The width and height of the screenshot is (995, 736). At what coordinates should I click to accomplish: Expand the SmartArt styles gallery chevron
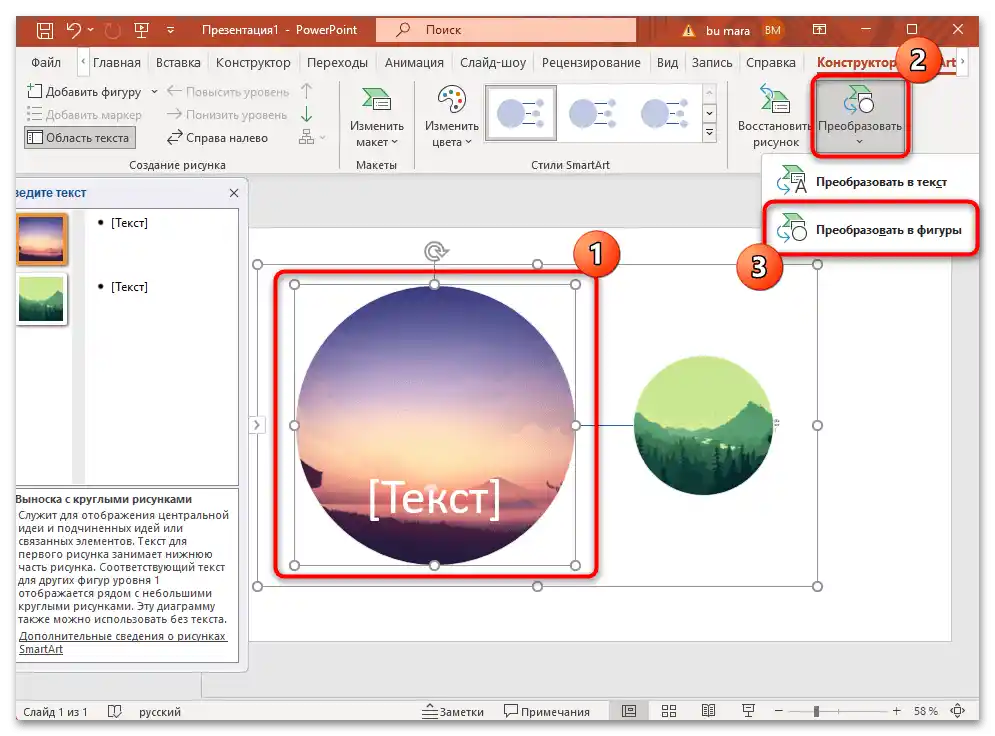tap(710, 130)
